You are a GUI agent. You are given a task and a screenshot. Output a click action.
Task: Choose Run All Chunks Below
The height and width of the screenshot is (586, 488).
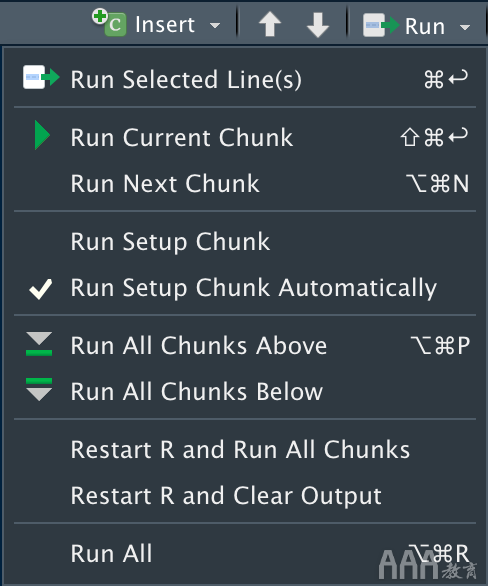pyautogui.click(x=245, y=391)
